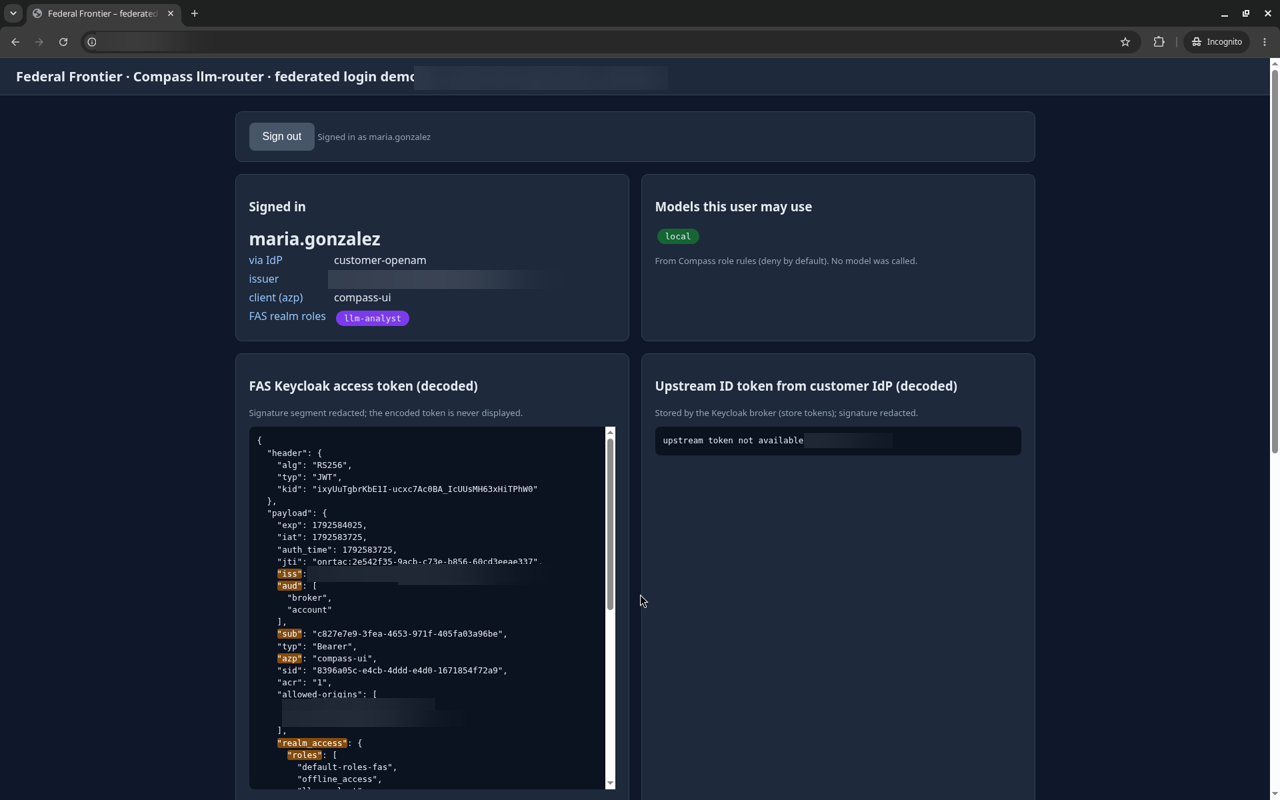Open Chrome three-dot menu
Image resolution: width=1280 pixels, height=800 pixels.
1265,42
